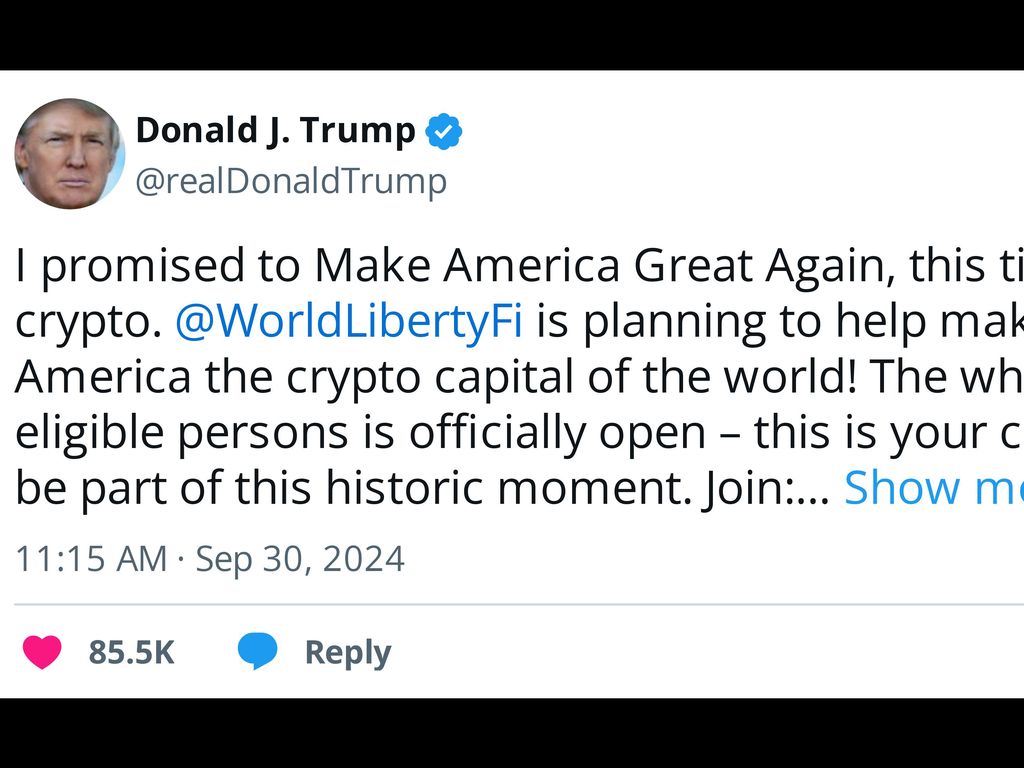Image resolution: width=1024 pixels, height=768 pixels.
Task: Click the blue reply bubble icon
Action: coord(257,651)
